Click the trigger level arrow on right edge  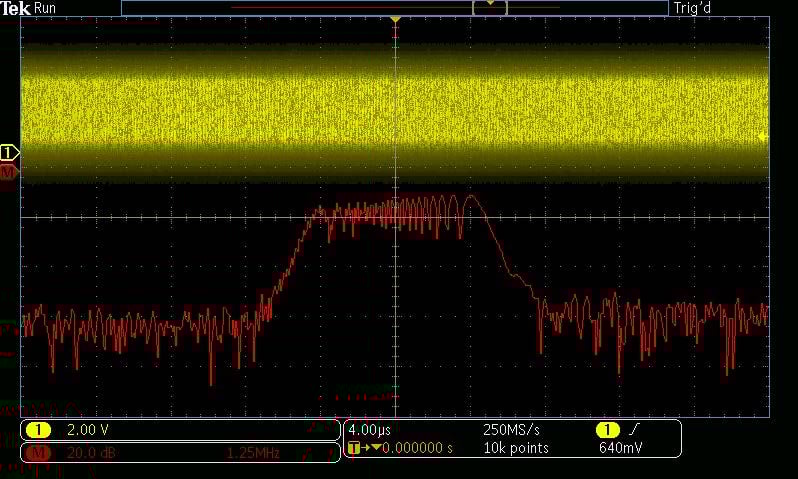click(763, 136)
